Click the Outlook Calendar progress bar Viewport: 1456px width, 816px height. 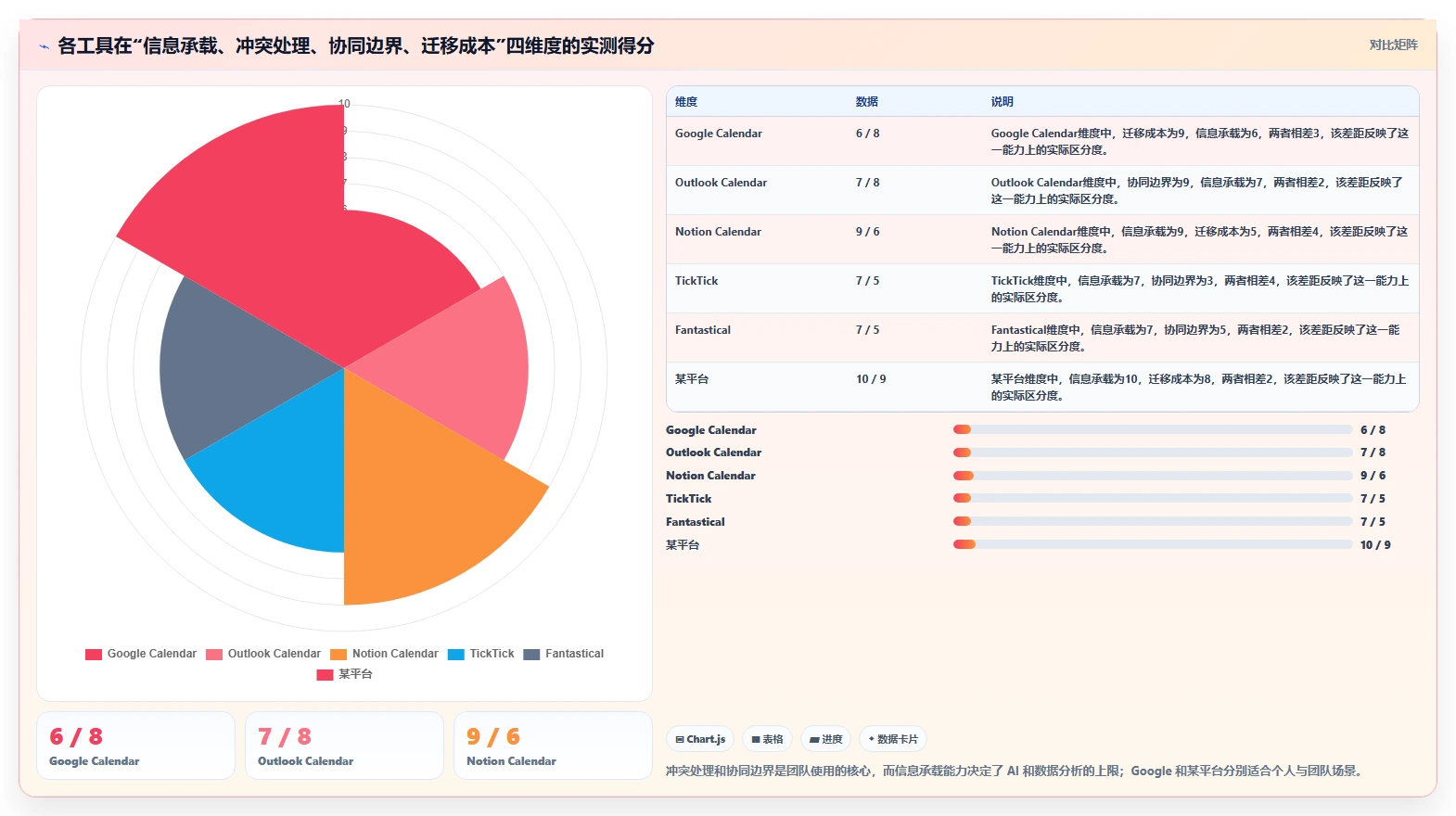pyautogui.click(x=1153, y=453)
